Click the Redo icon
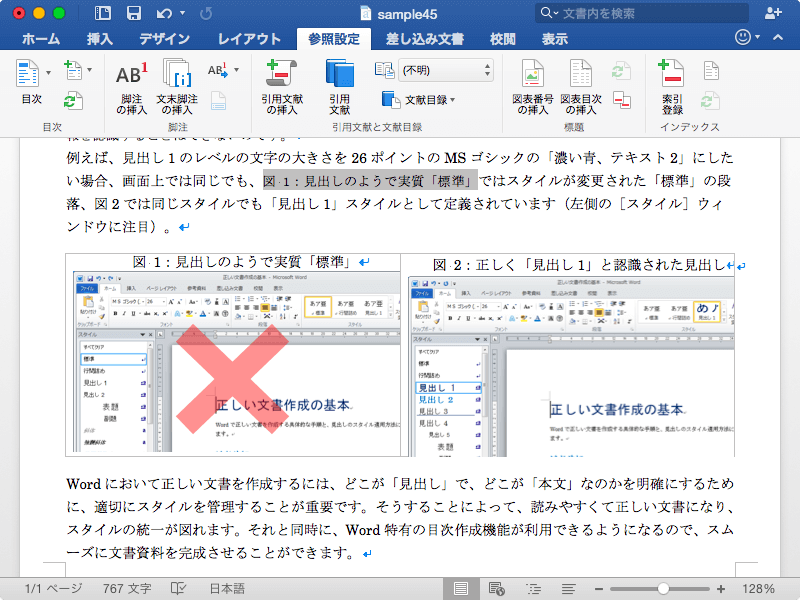Viewport: 800px width, 600px height. click(x=206, y=13)
